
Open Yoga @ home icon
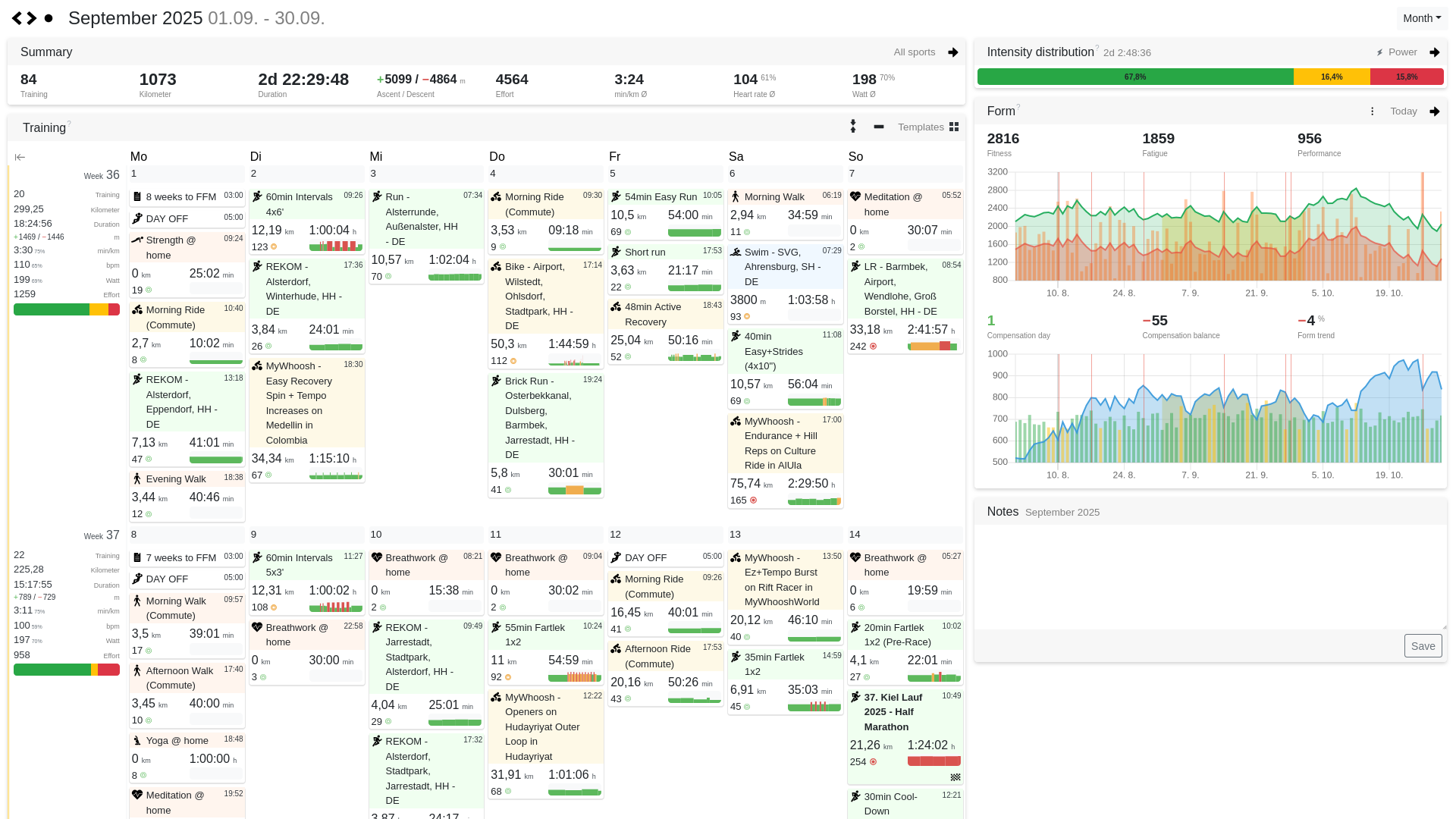[x=137, y=741]
